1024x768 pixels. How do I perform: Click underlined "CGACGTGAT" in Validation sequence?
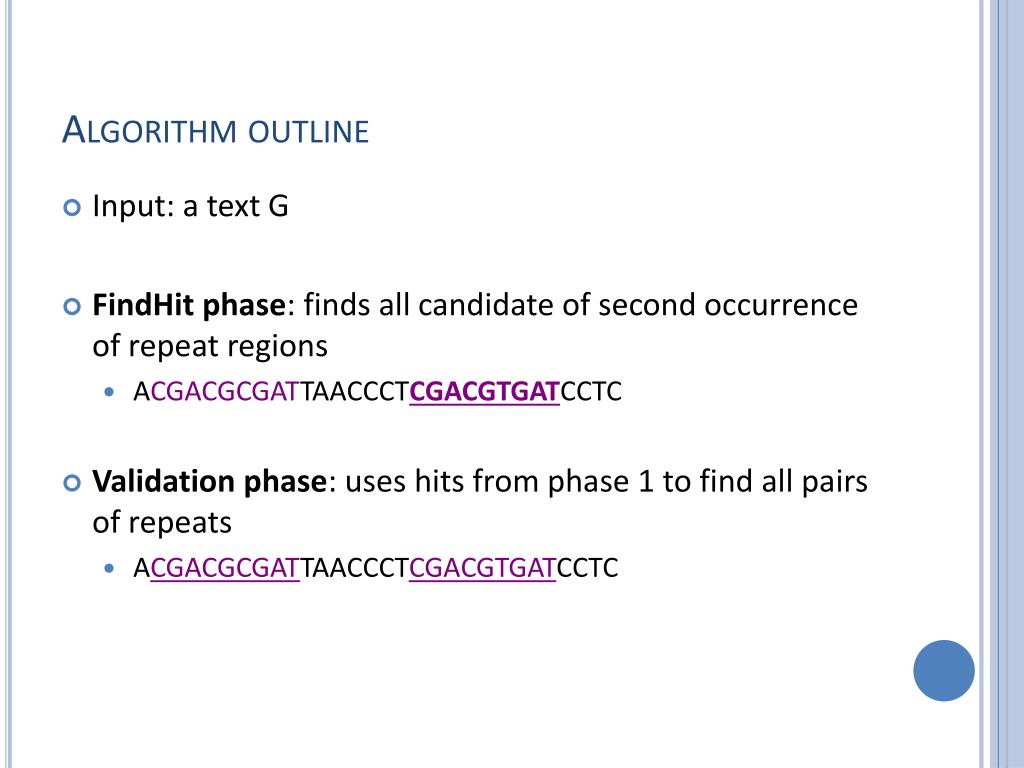[482, 569]
